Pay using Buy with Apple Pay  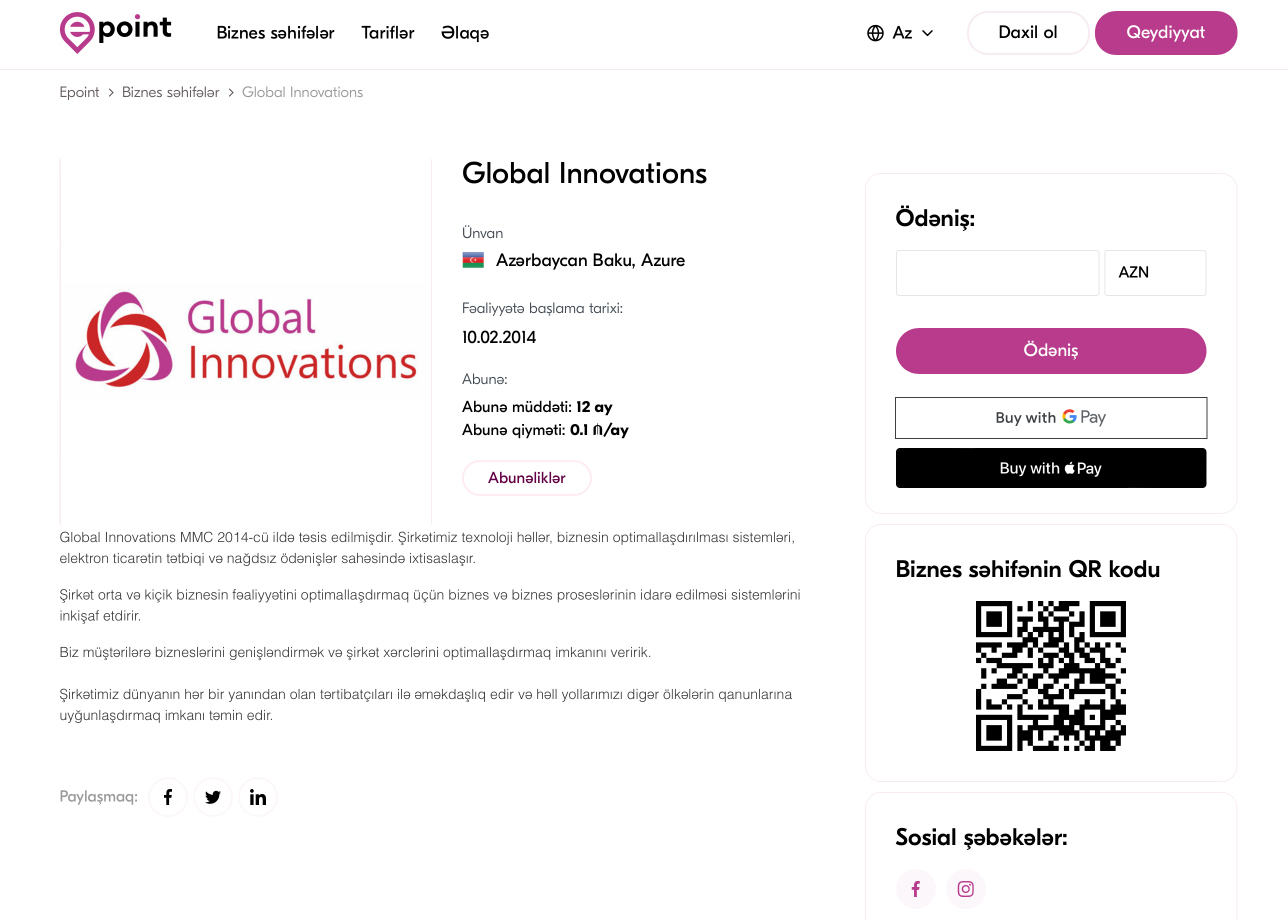[1050, 468]
